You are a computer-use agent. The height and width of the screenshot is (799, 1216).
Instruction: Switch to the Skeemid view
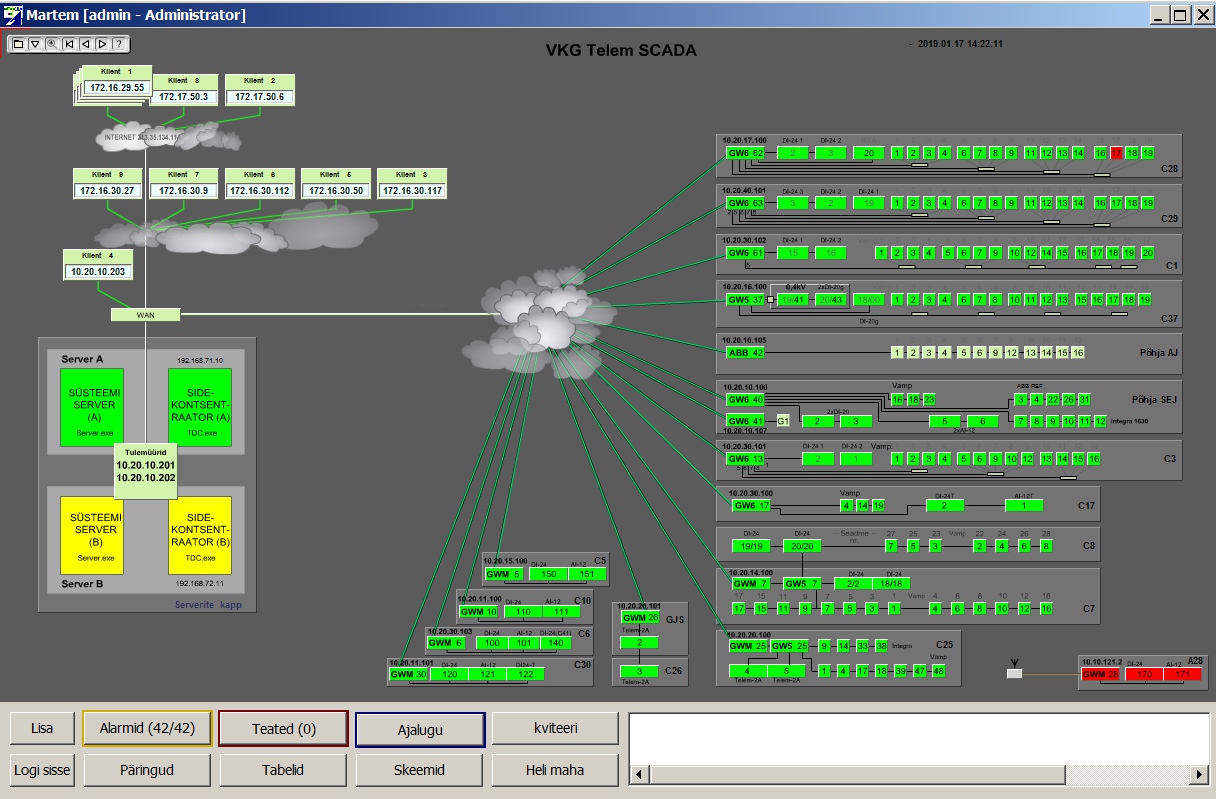click(x=420, y=770)
